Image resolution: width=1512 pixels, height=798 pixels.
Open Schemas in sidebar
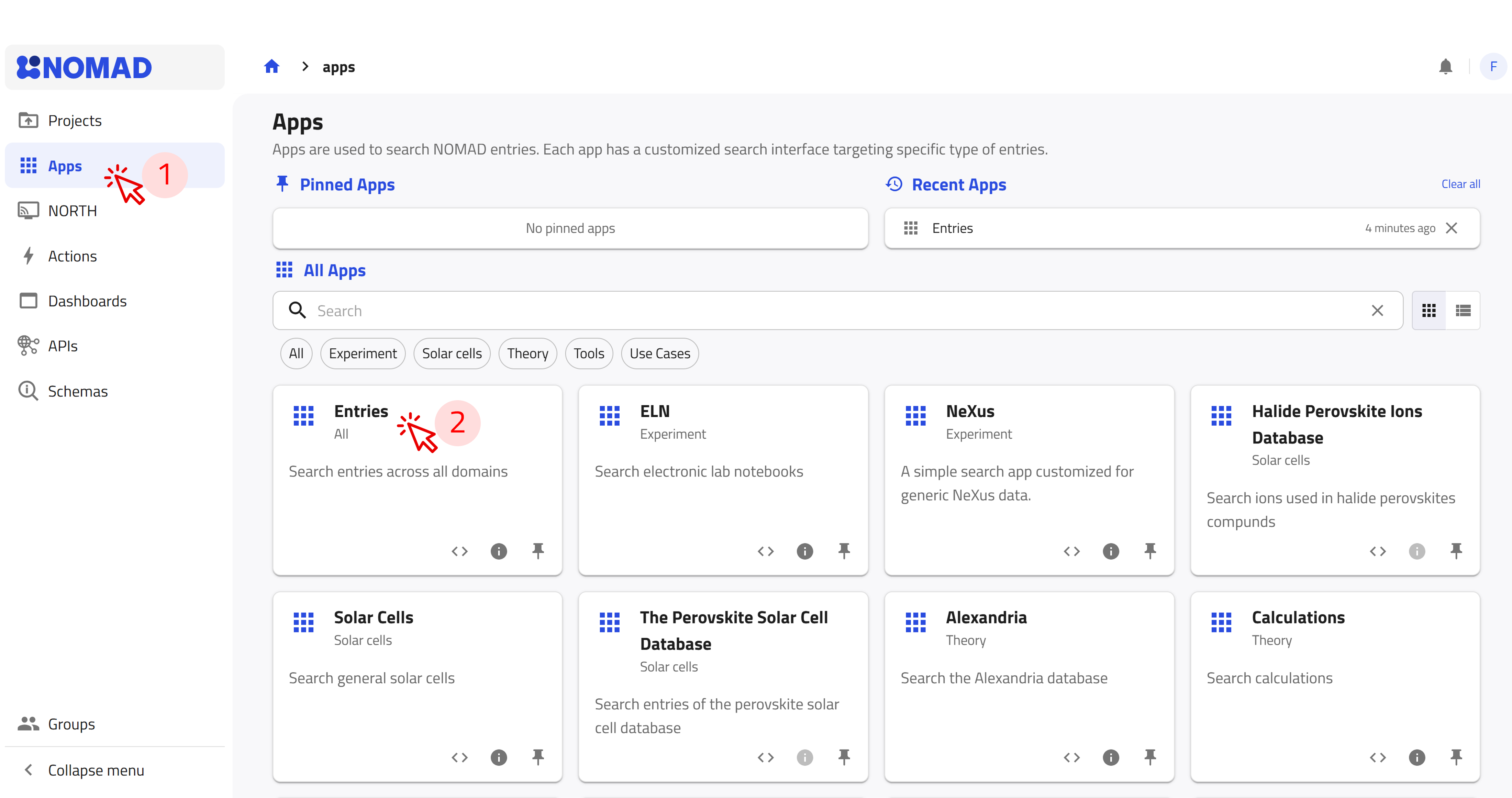pyautogui.click(x=114, y=391)
